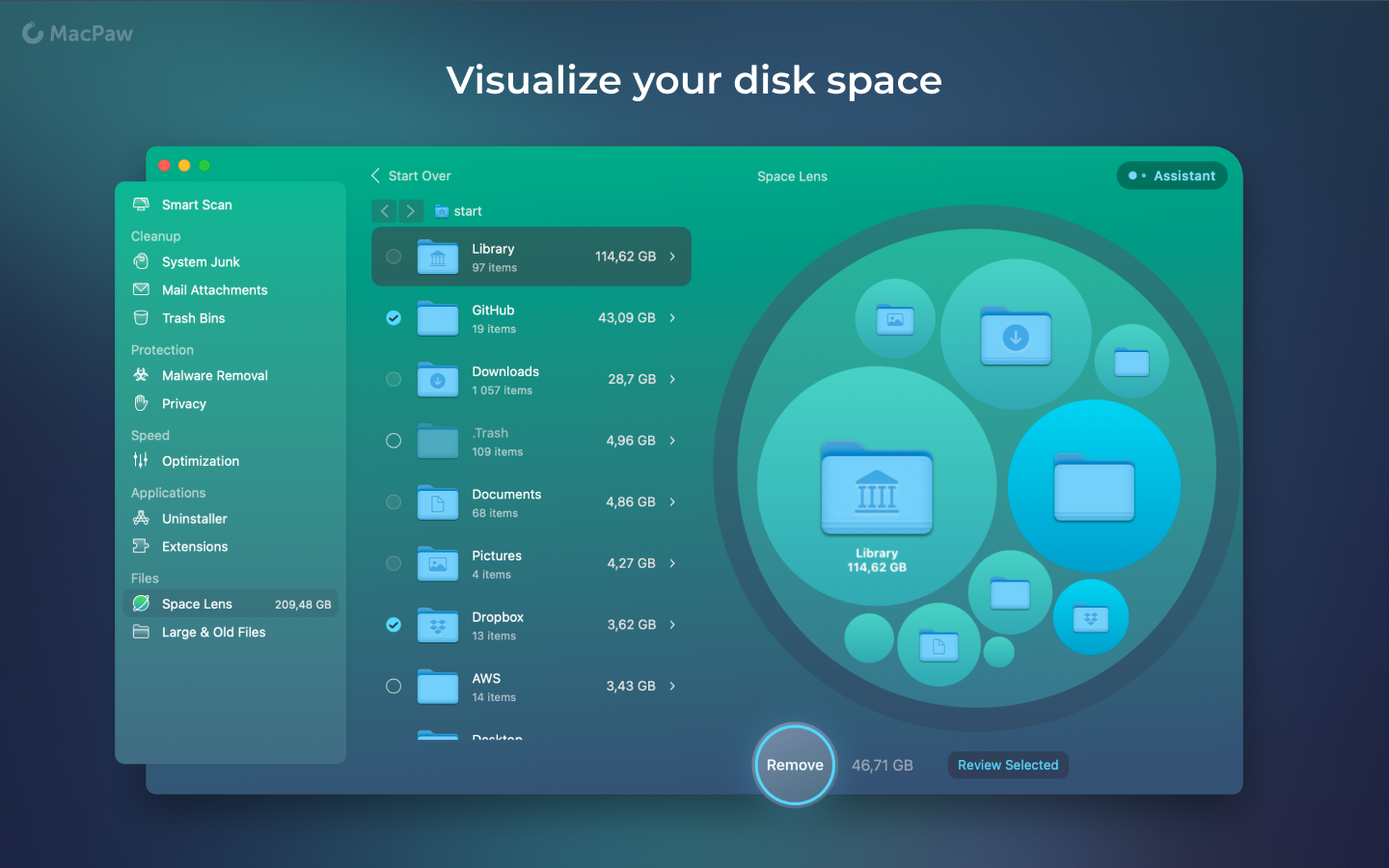Expand the Dropbox row chevron
This screenshot has width=1389, height=868.
click(x=672, y=625)
